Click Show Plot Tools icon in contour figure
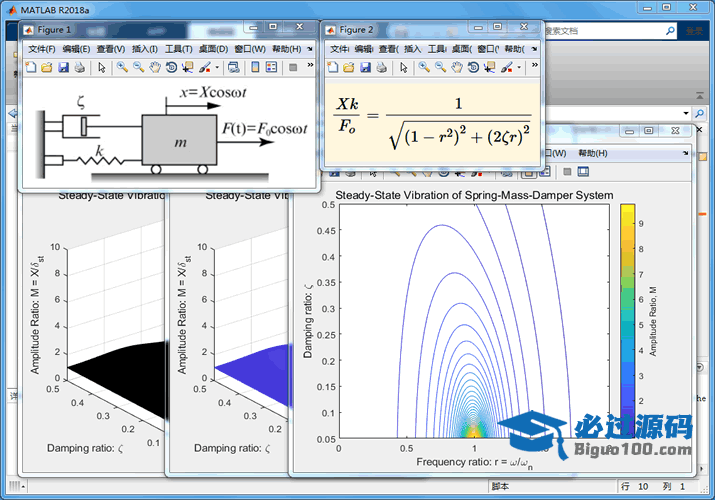715x500 pixels. click(583, 172)
